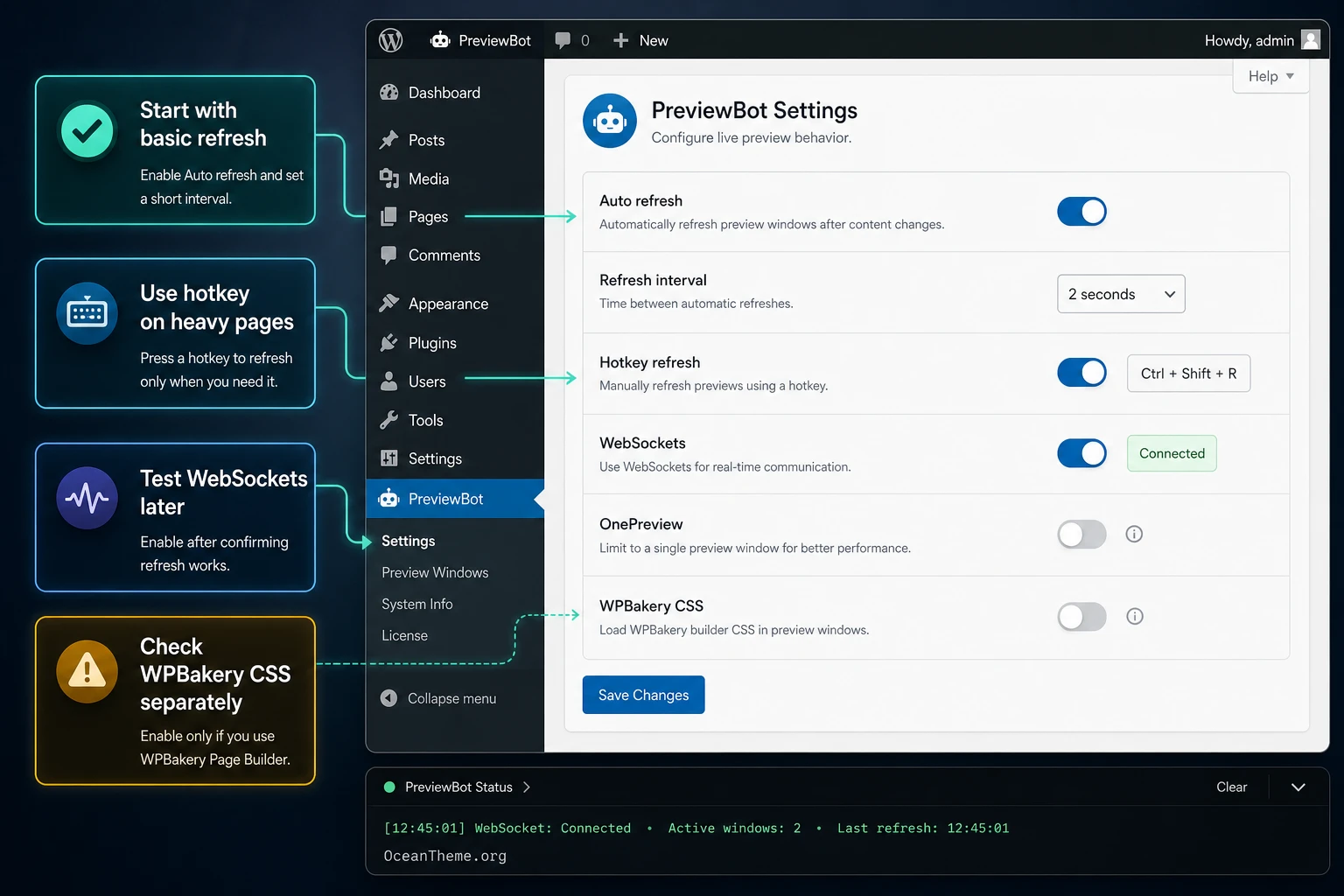Click the PreviewBot site name in admin bar

coord(494,40)
